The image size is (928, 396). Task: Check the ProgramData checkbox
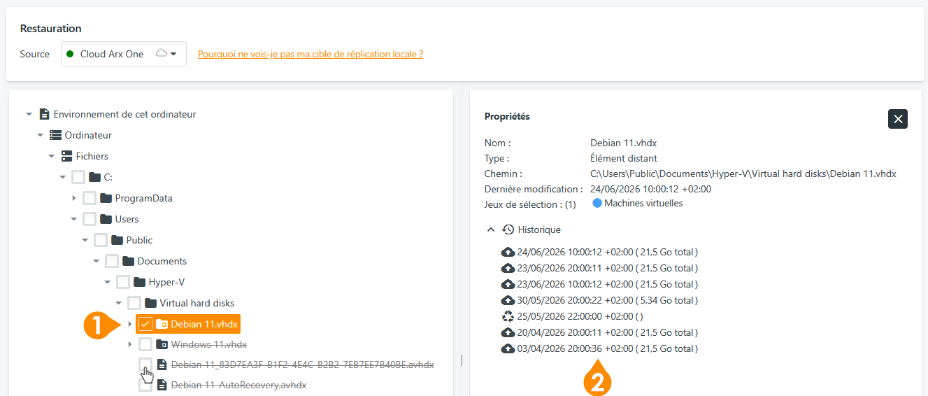point(89,198)
